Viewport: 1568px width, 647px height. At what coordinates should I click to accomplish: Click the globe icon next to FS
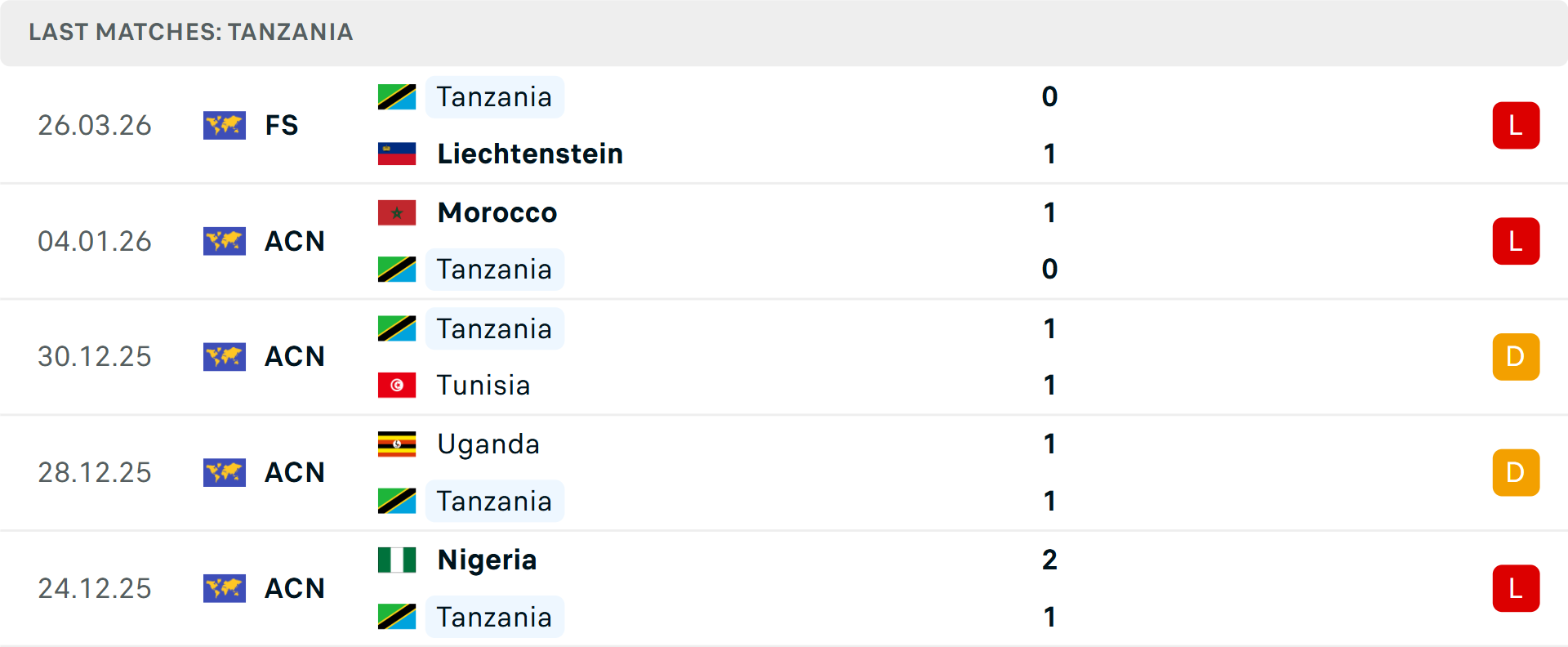[225, 125]
